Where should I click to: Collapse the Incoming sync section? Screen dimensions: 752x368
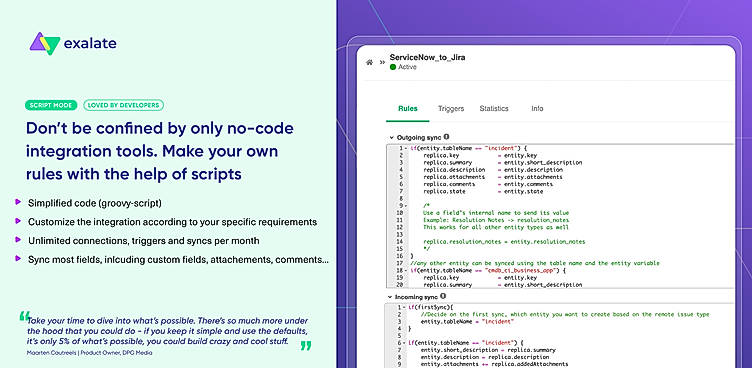click(x=390, y=297)
